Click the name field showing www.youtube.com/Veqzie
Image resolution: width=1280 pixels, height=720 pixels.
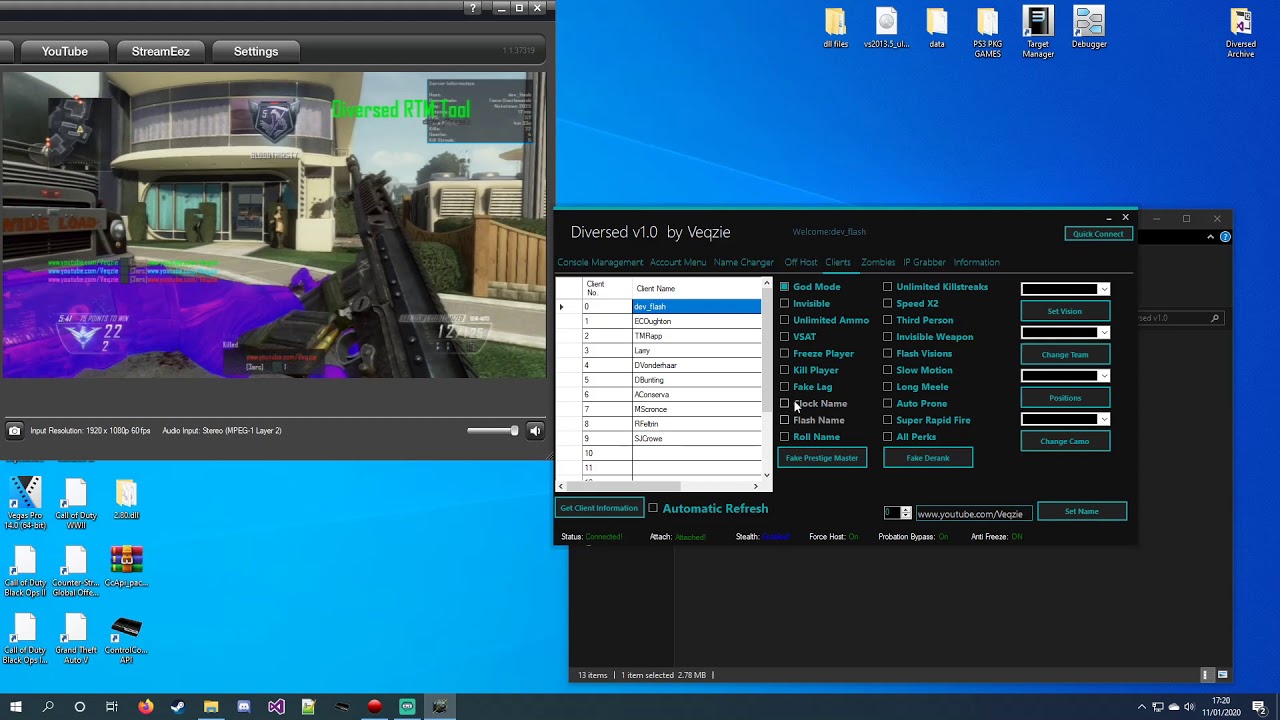click(974, 513)
